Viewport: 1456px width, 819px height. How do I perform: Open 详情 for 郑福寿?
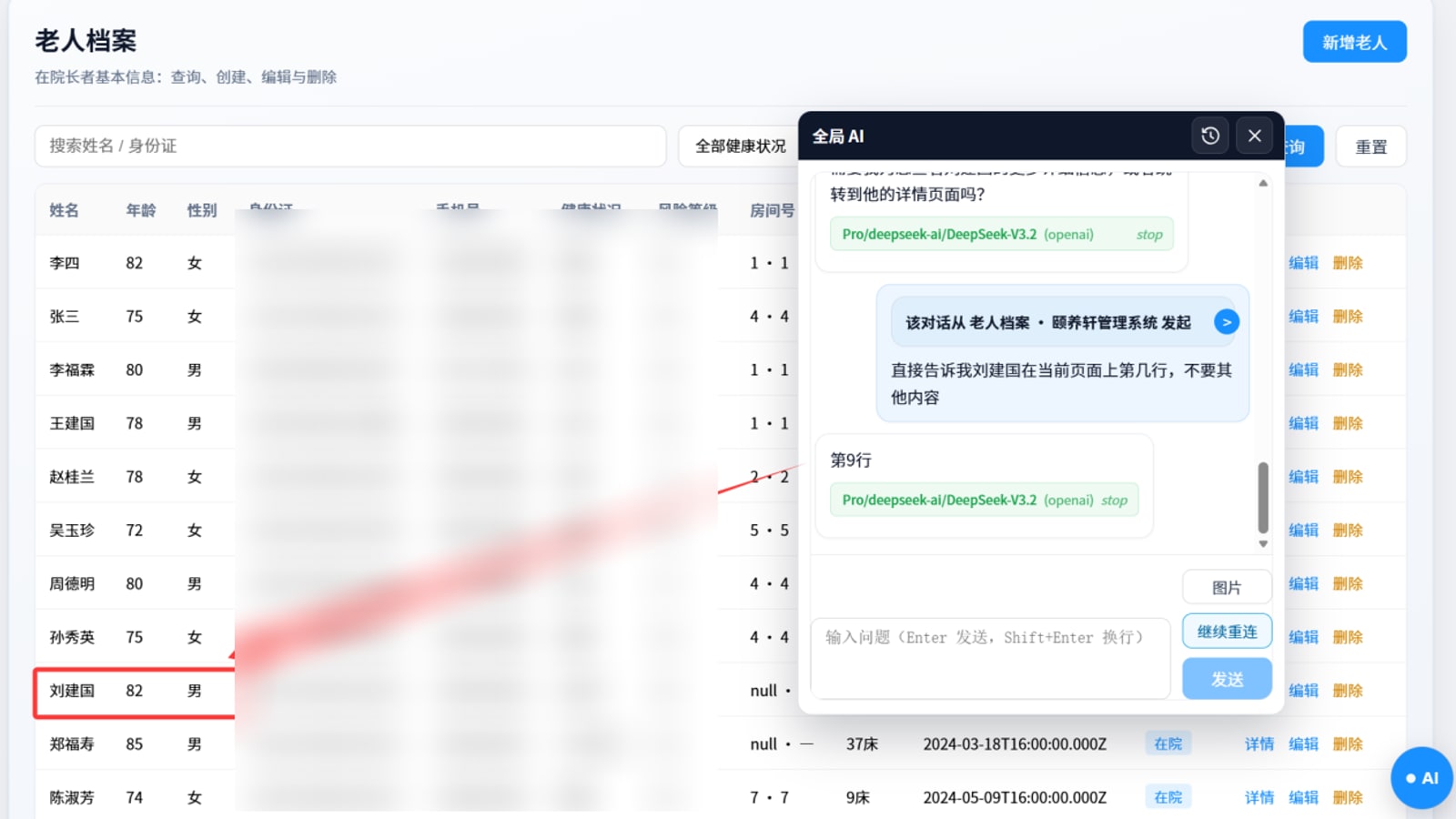point(1259,744)
